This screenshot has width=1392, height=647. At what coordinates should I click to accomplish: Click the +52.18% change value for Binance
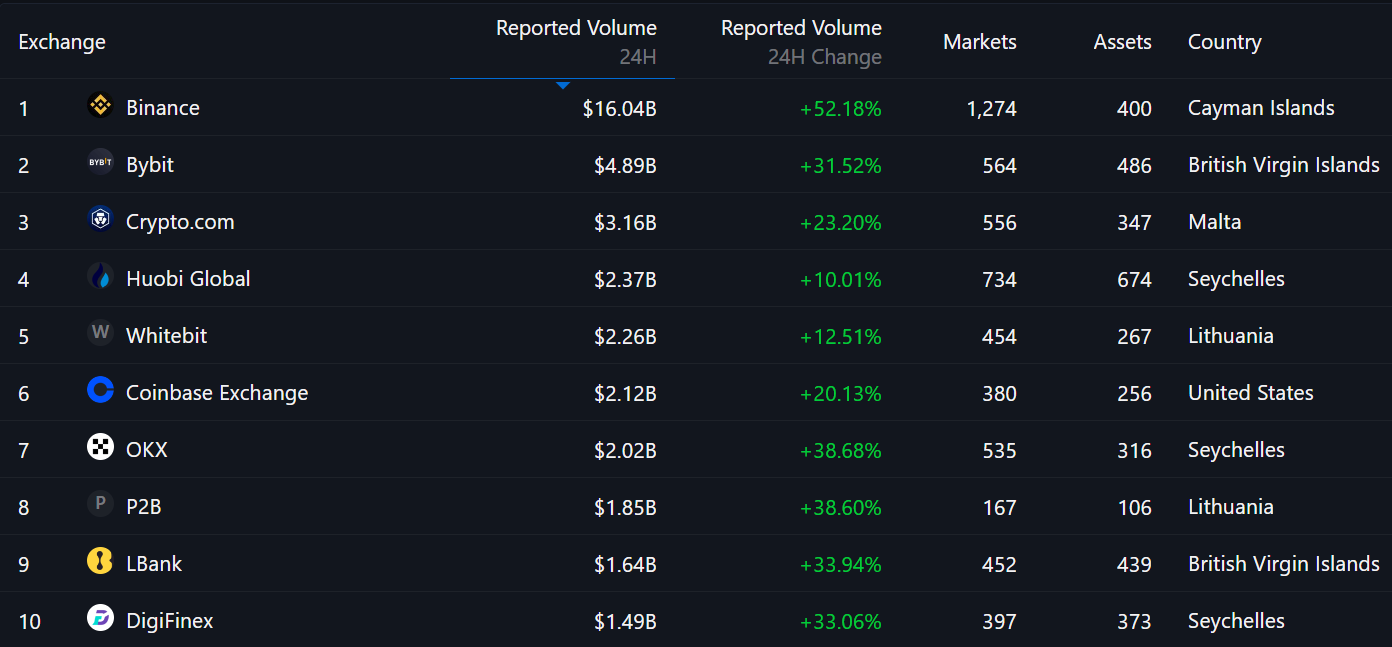[841, 107]
